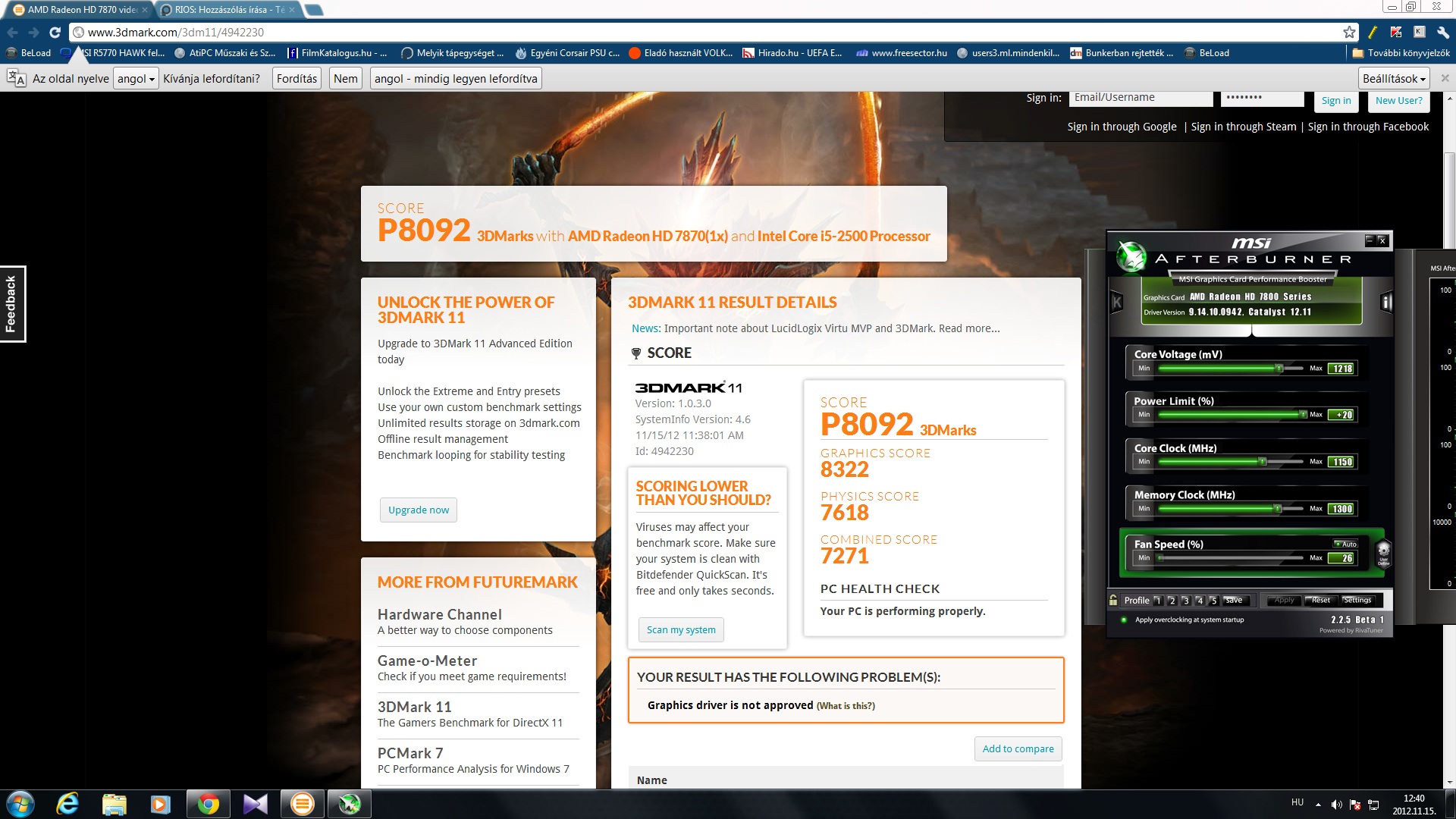Image resolution: width=1456 pixels, height=819 pixels.
Task: Click the Fordítás translate button
Action: click(x=297, y=79)
